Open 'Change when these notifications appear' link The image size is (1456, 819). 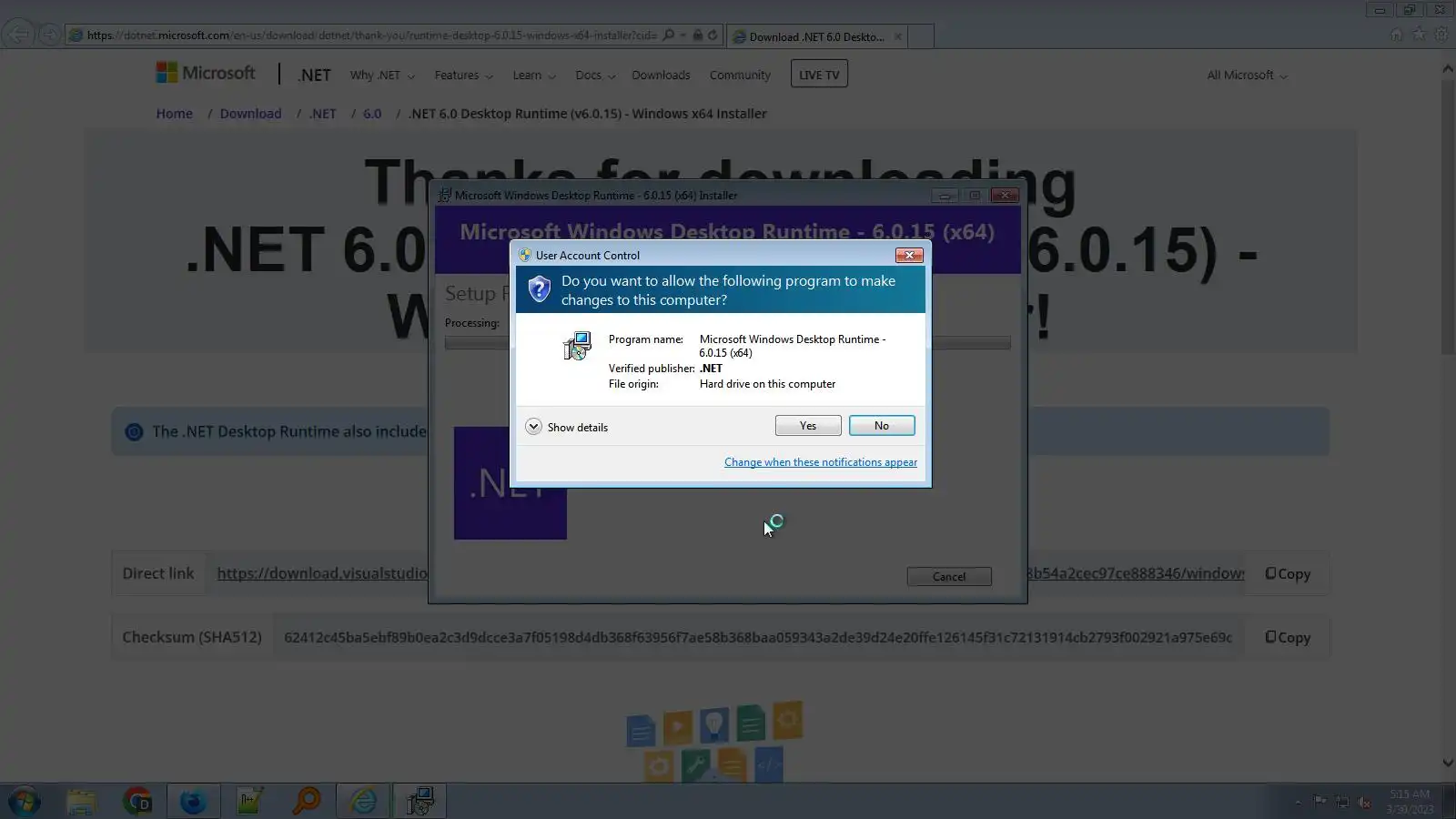[821, 462]
